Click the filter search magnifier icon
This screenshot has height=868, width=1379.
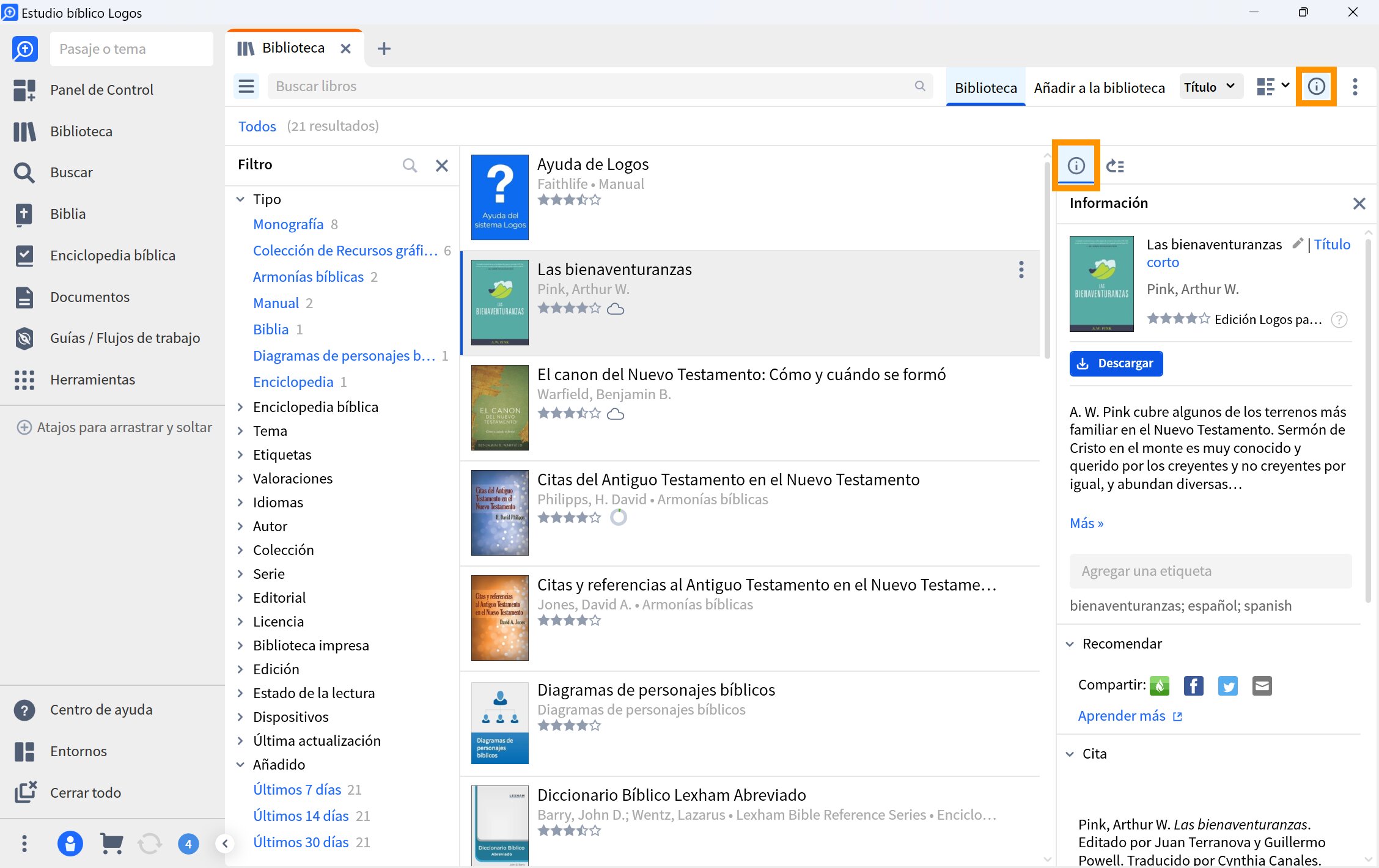[410, 165]
